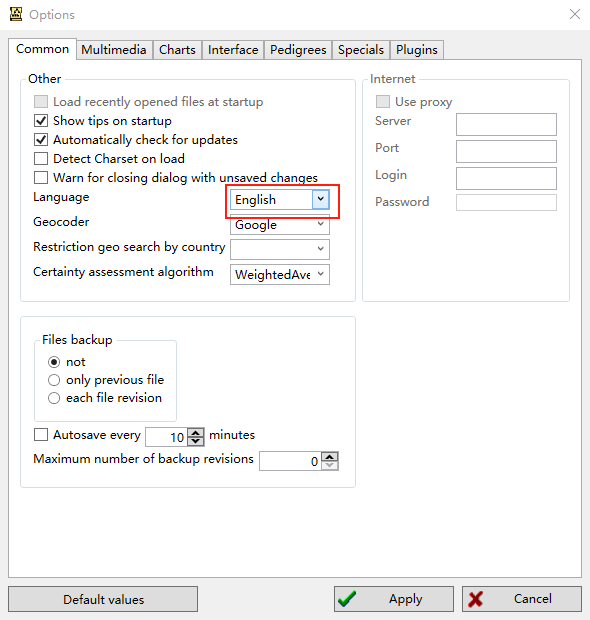Switch to the Multimedia tab
The height and width of the screenshot is (620, 590).
coord(114,50)
